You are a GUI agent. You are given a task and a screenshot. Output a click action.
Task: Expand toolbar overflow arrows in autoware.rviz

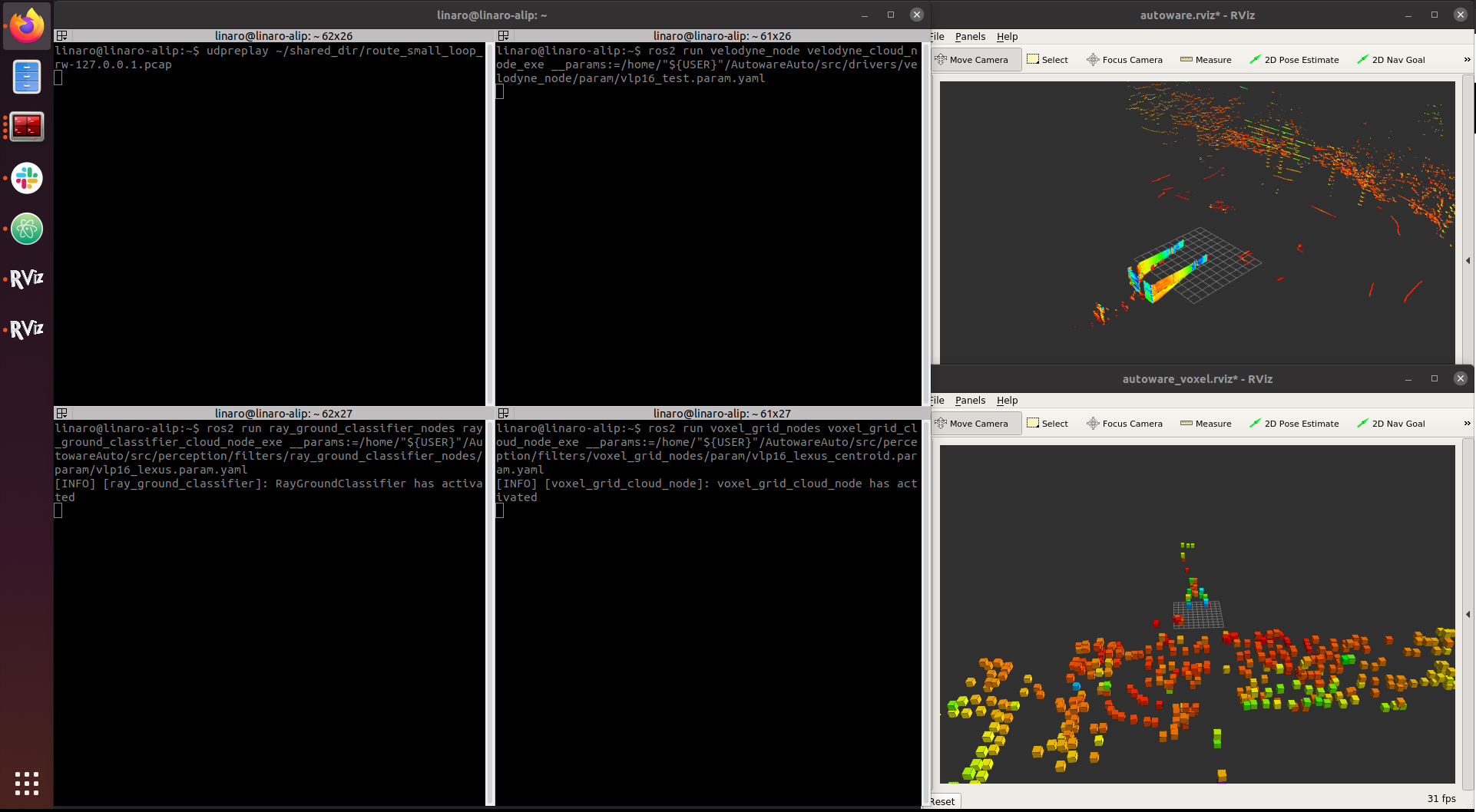click(x=1467, y=60)
